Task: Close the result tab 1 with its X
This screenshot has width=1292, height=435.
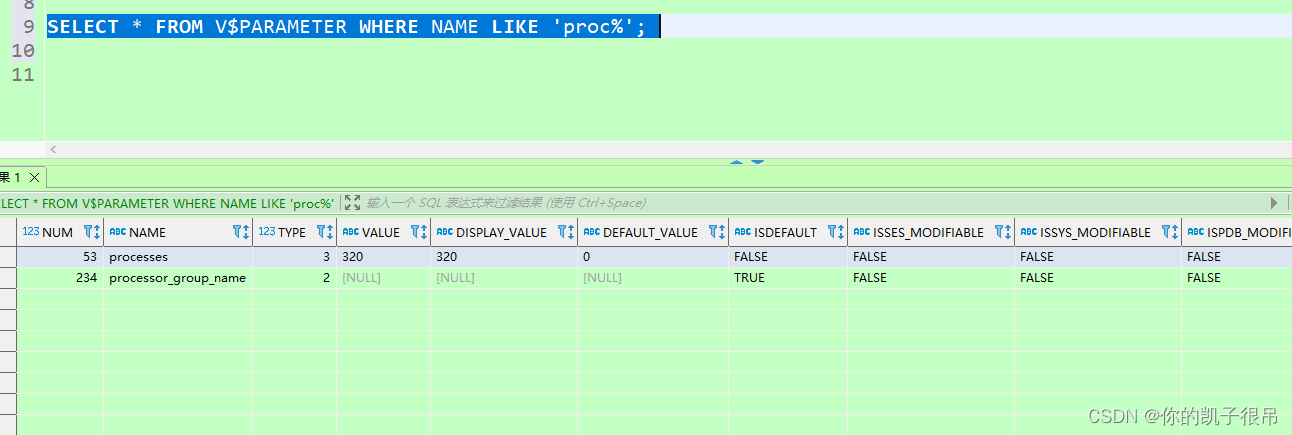Action: [33, 177]
